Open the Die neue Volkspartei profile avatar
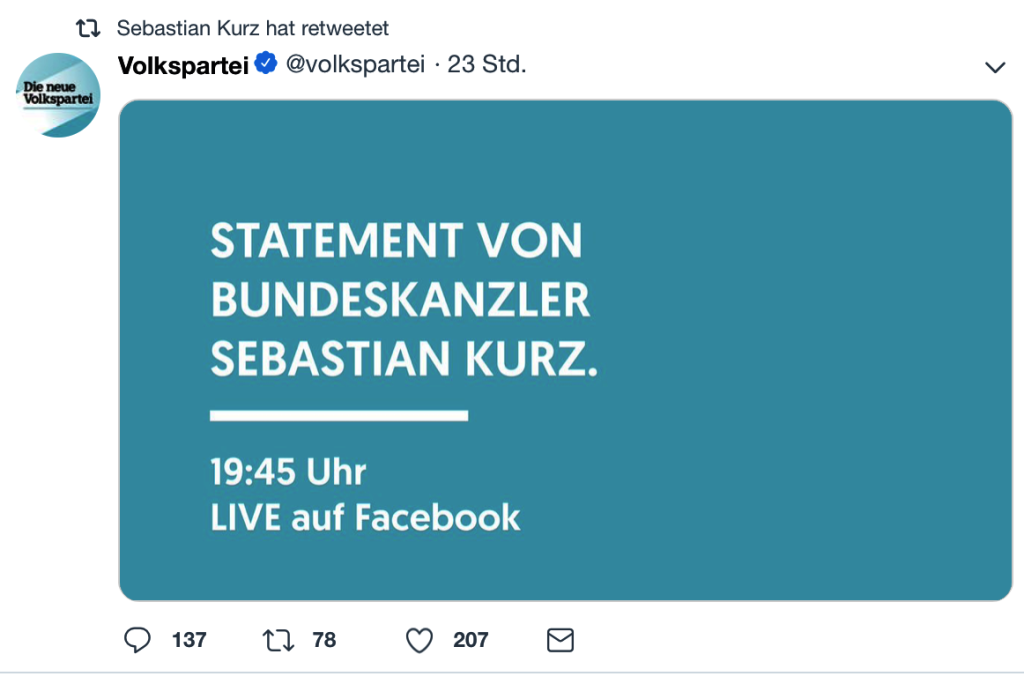The width and height of the screenshot is (1024, 684). pyautogui.click(x=59, y=95)
